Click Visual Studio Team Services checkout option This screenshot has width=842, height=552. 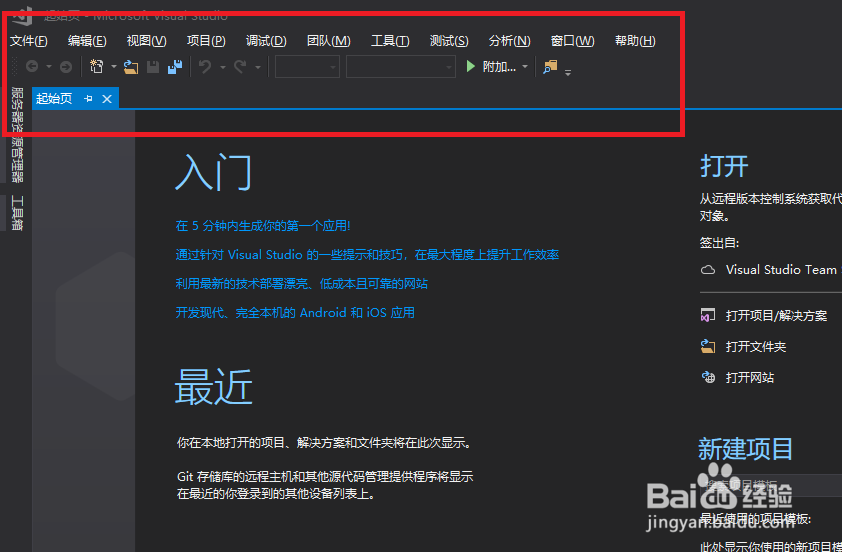(x=783, y=270)
